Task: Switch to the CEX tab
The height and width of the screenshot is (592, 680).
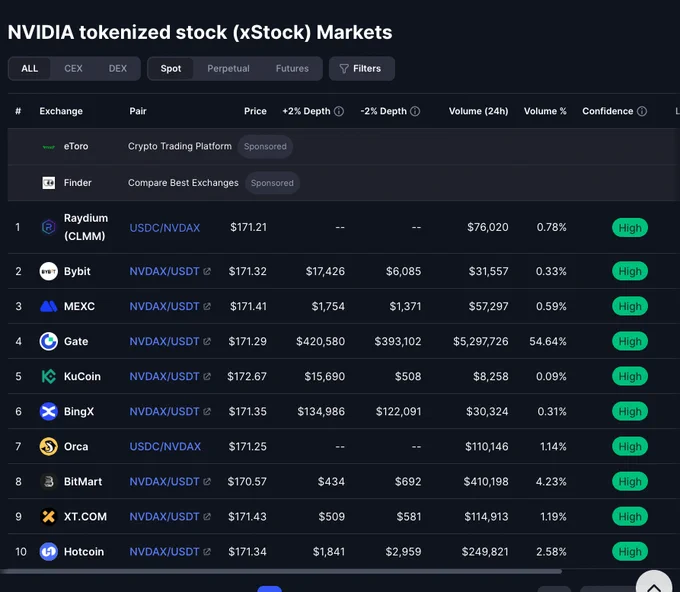Action: (73, 69)
